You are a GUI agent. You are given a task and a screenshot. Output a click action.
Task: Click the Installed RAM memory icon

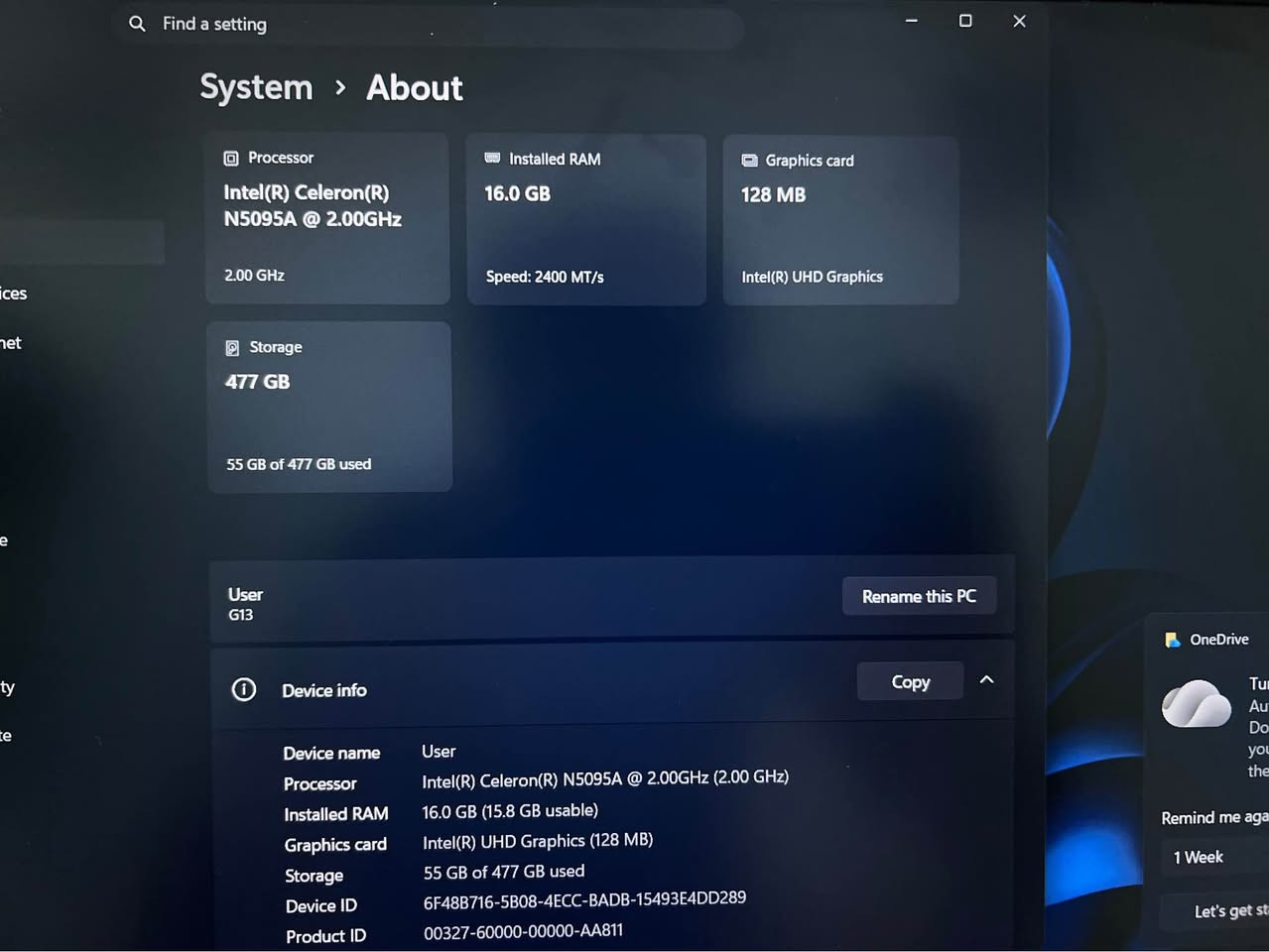pos(492,158)
